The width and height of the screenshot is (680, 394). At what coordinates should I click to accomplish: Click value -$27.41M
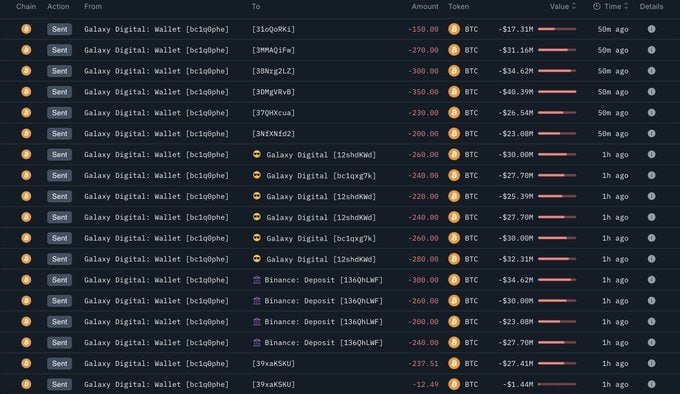516,363
